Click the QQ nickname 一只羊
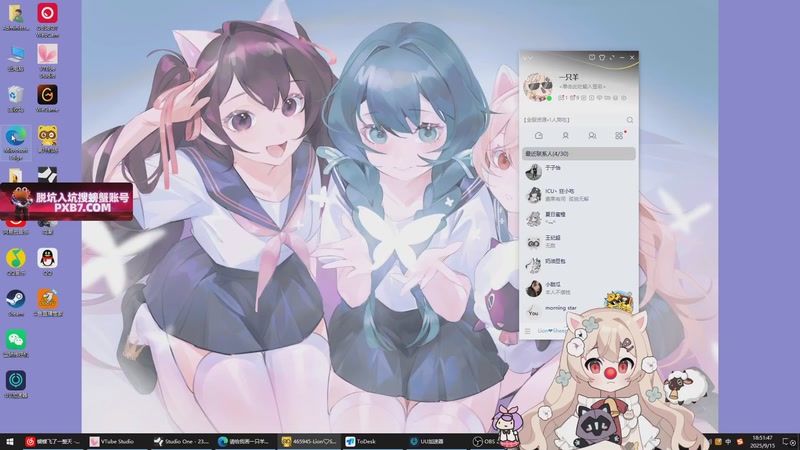800x450 pixels. (x=568, y=77)
